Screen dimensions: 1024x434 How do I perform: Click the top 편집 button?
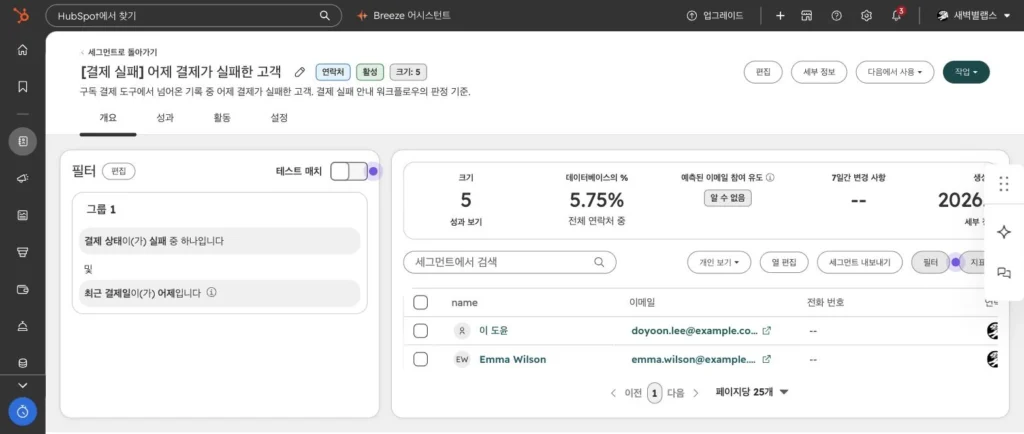[x=763, y=72]
